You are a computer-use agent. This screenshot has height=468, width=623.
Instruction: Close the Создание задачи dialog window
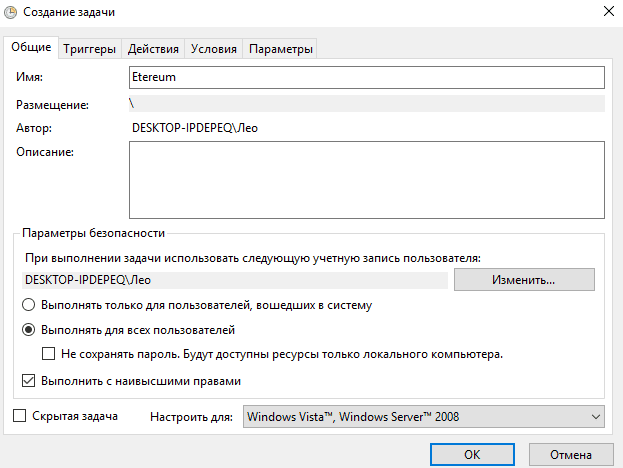[608, 12]
